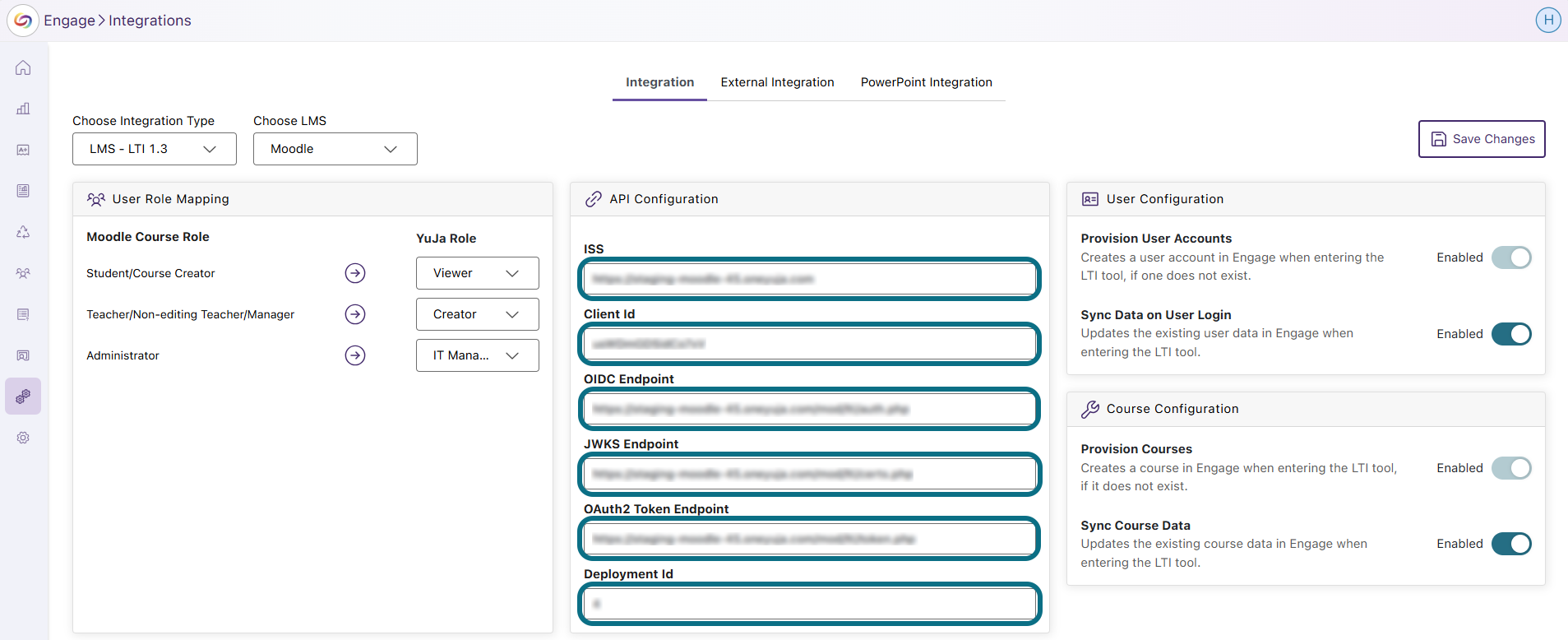
Task: Click arrow icon for Teacher/Manager mapping
Action: [x=355, y=314]
